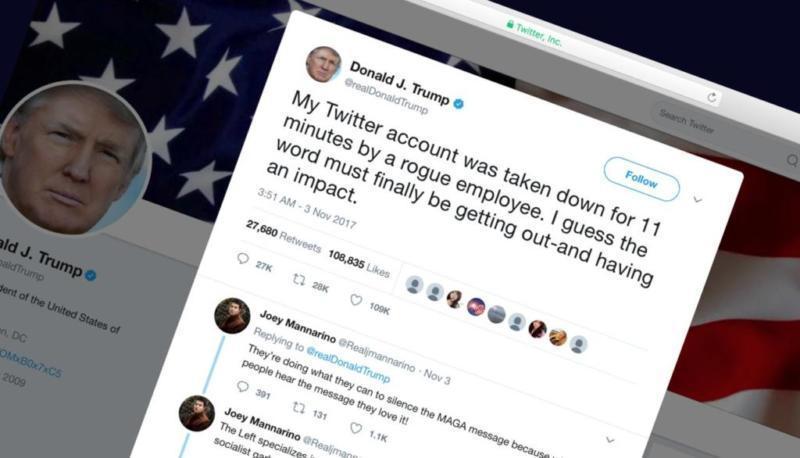Click the @realDonaldTrump mention in Replying to
The width and height of the screenshot is (800, 458).
[x=348, y=364]
